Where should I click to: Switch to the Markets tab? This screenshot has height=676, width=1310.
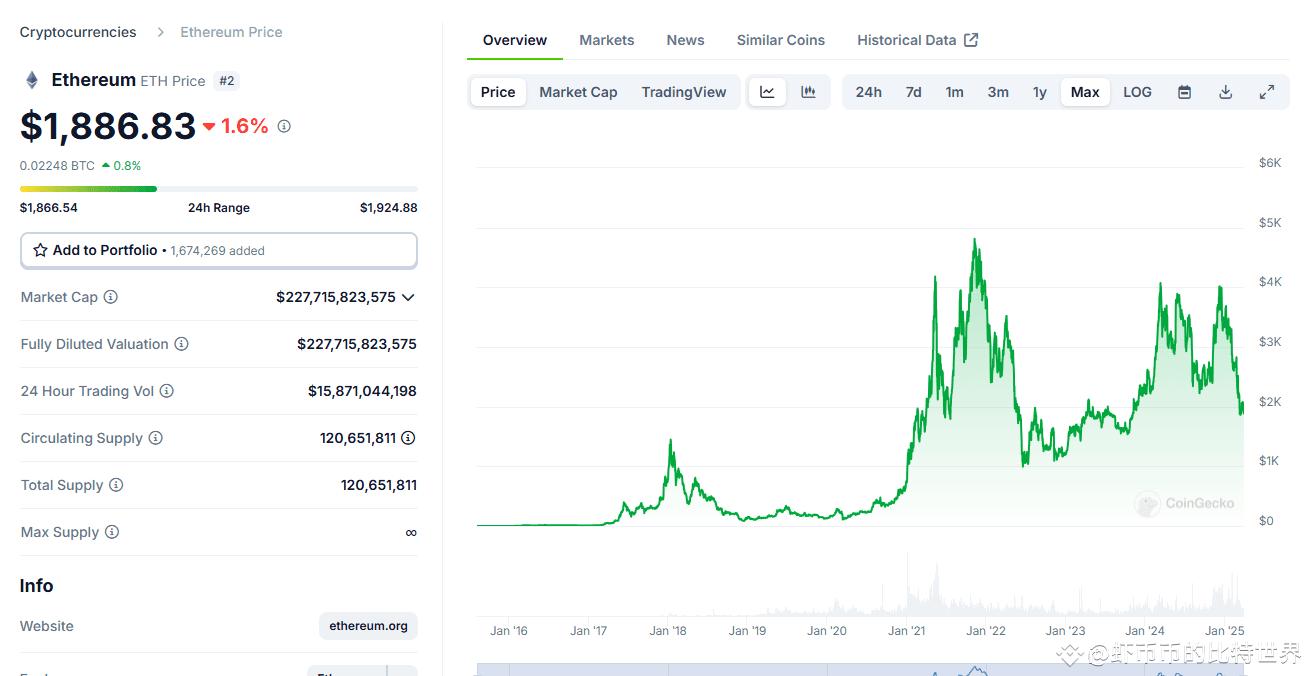click(x=606, y=40)
